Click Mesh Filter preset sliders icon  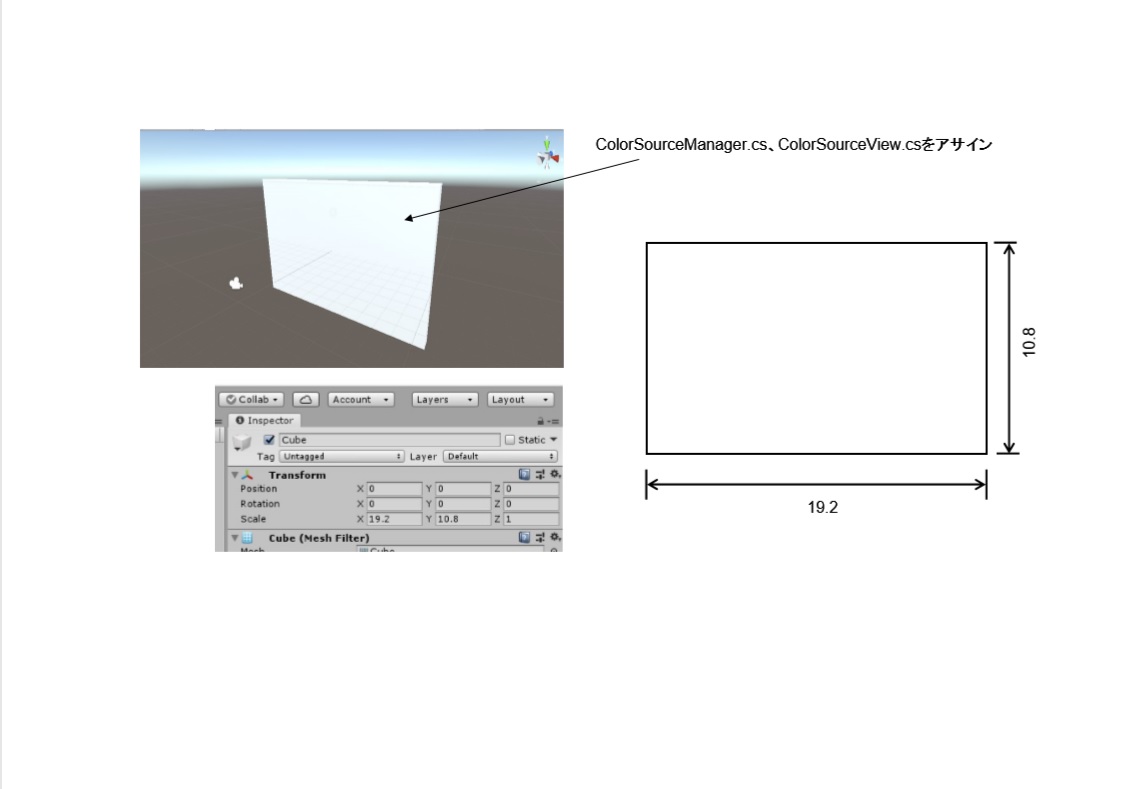click(x=540, y=537)
